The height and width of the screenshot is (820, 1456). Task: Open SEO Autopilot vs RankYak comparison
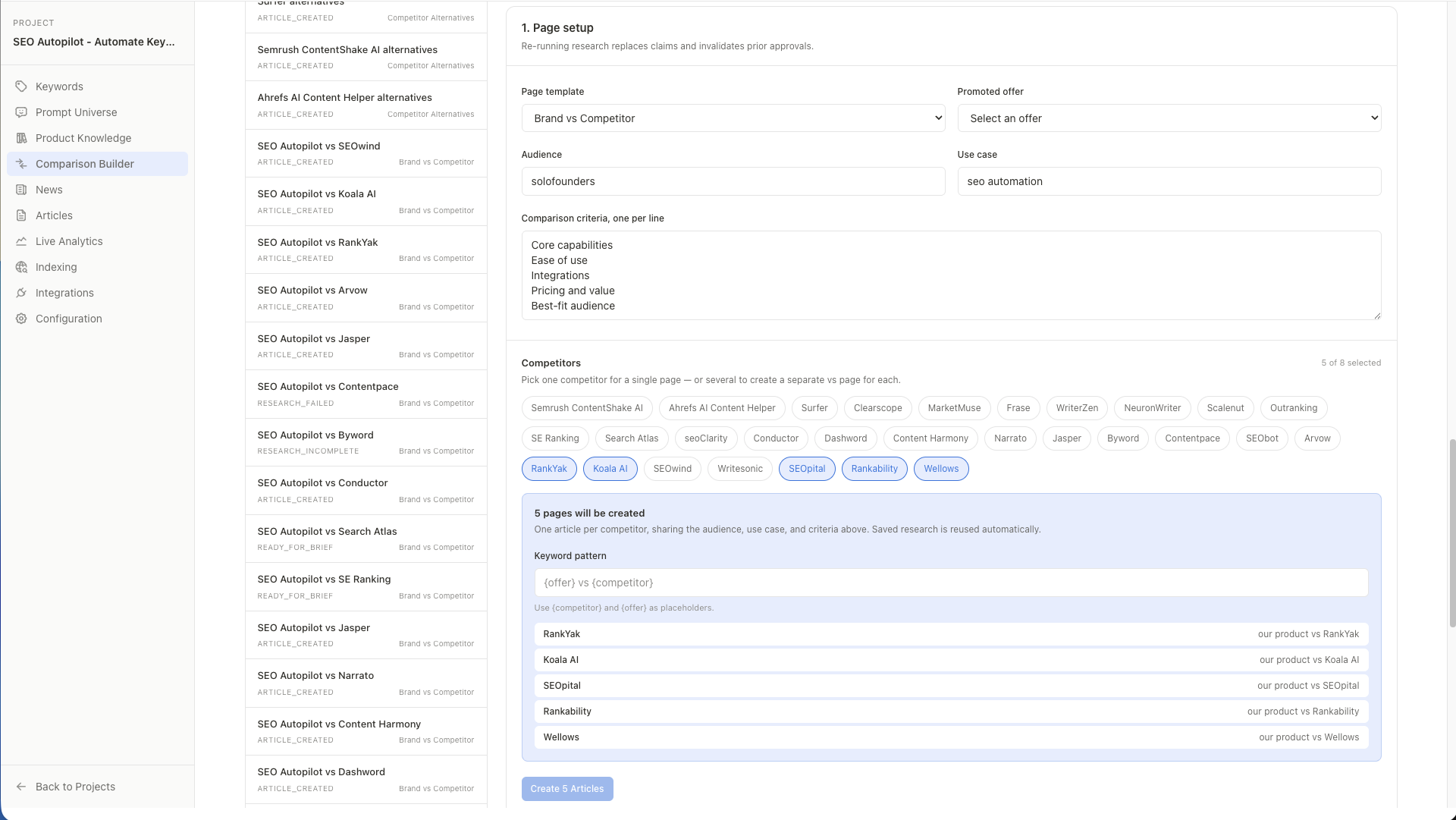(366, 250)
